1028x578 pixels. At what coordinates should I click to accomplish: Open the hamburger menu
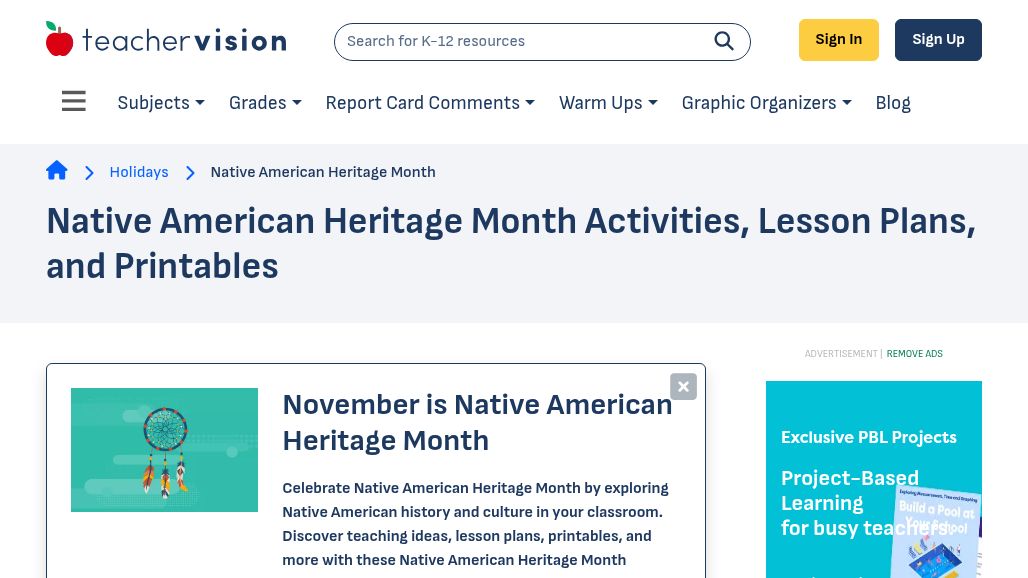coord(74,102)
